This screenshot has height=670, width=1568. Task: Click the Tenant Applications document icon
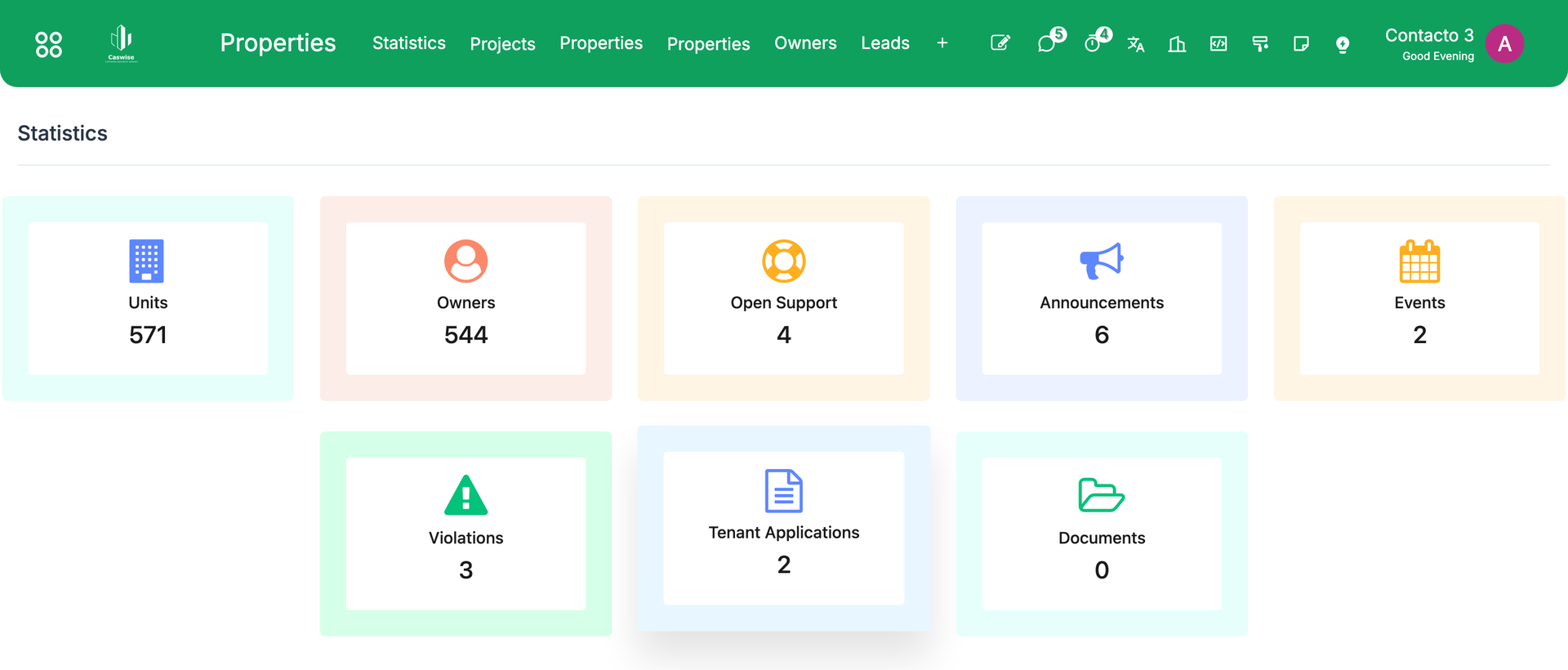pyautogui.click(x=784, y=490)
